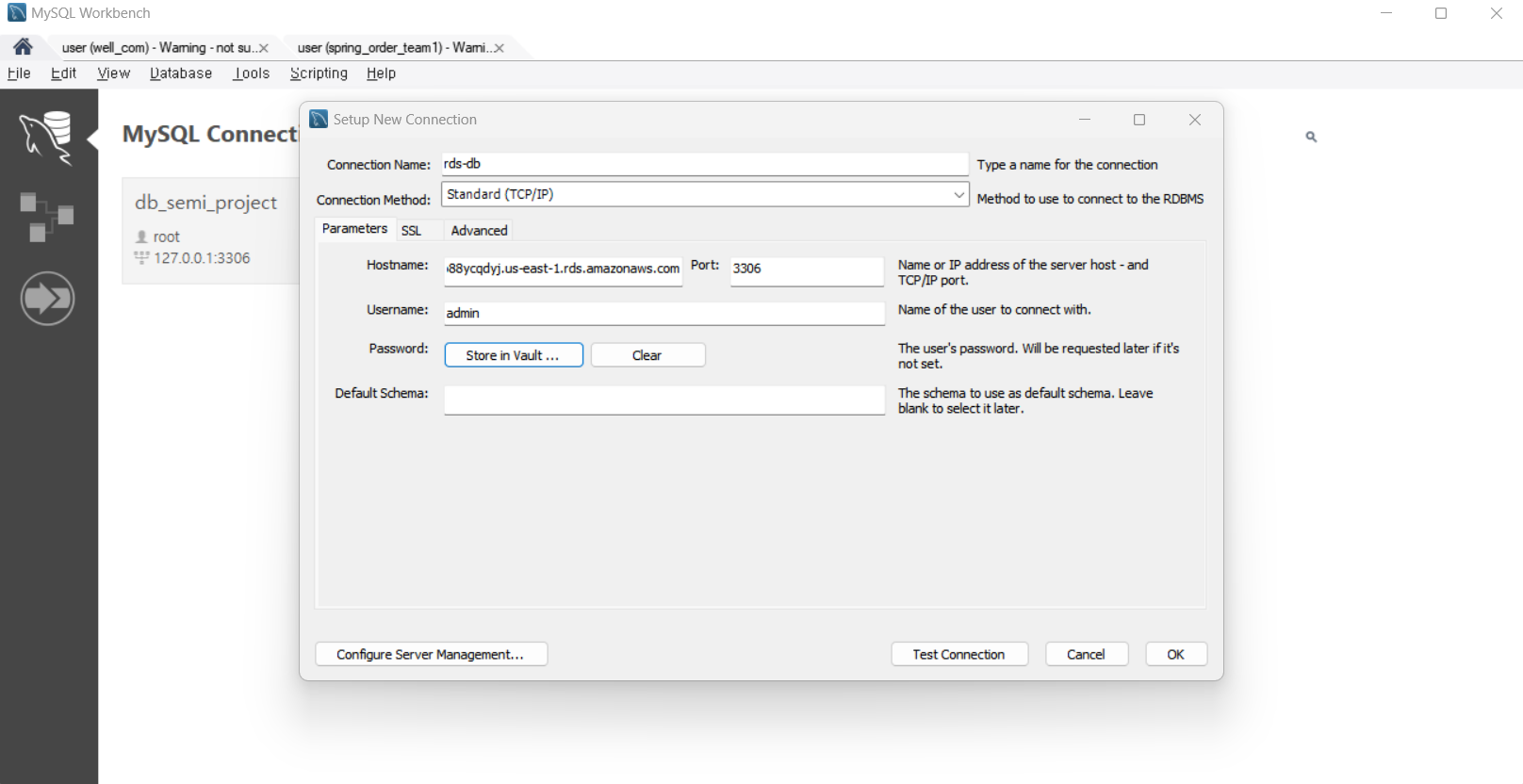Click Store in Vault button
The width and height of the screenshot is (1523, 784).
coord(514,355)
